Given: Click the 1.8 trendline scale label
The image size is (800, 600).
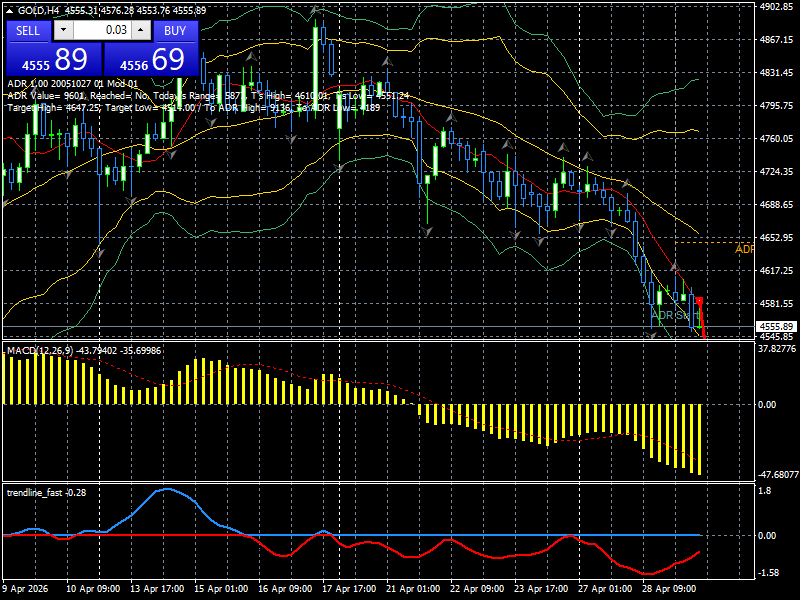Looking at the screenshot, I should (765, 491).
